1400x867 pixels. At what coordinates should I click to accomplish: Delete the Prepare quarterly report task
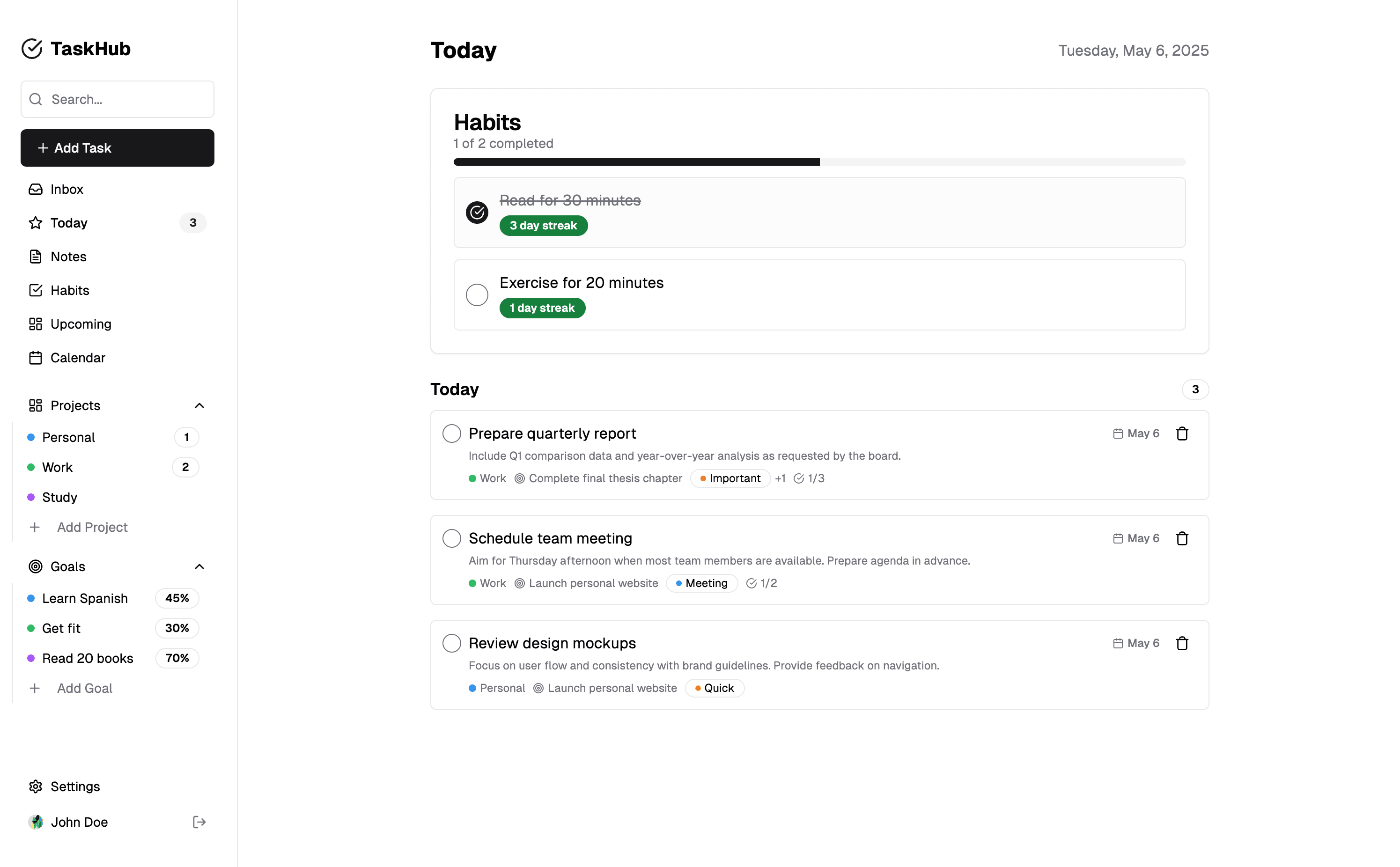coord(1181,433)
